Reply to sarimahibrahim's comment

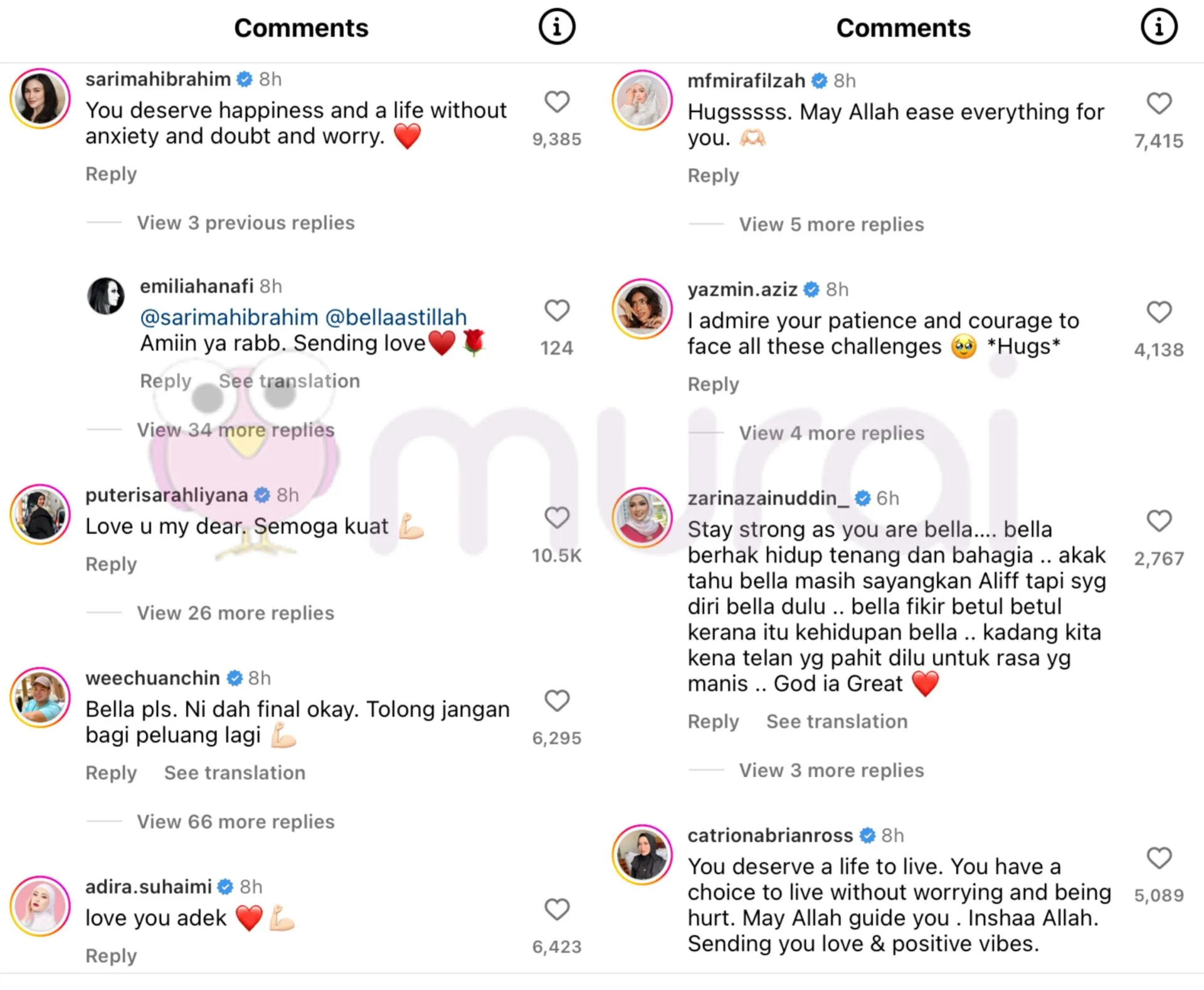click(111, 174)
